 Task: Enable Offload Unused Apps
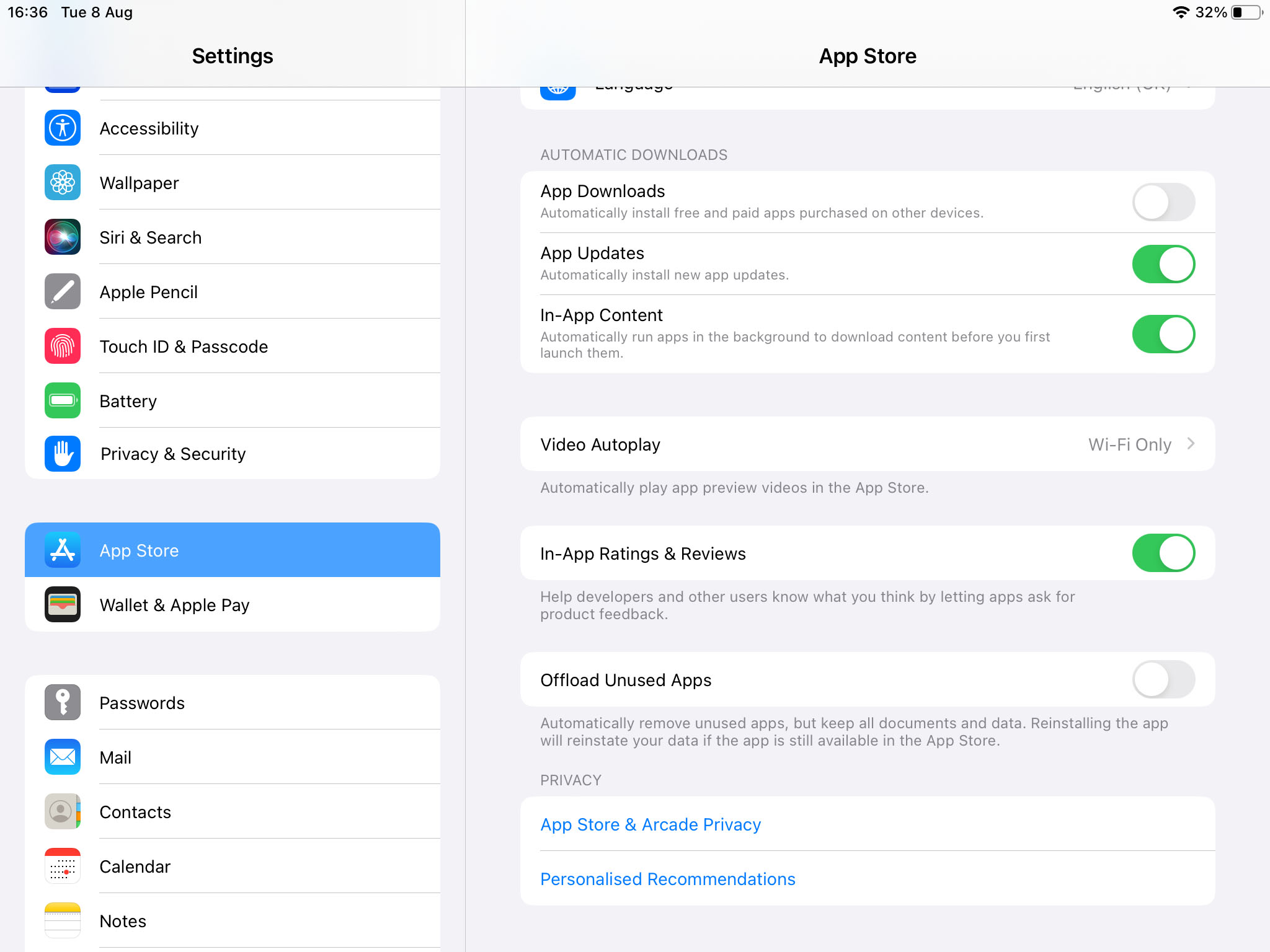[x=1163, y=679]
